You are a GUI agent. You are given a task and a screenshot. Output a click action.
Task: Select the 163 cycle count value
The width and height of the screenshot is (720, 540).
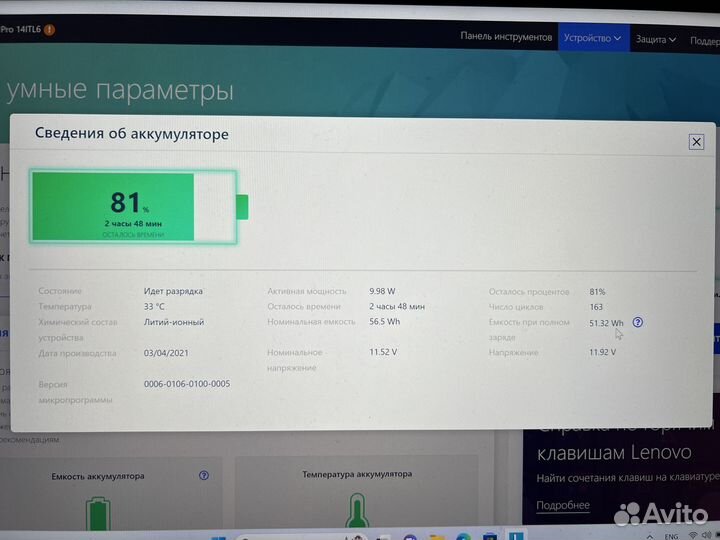pyautogui.click(x=596, y=307)
